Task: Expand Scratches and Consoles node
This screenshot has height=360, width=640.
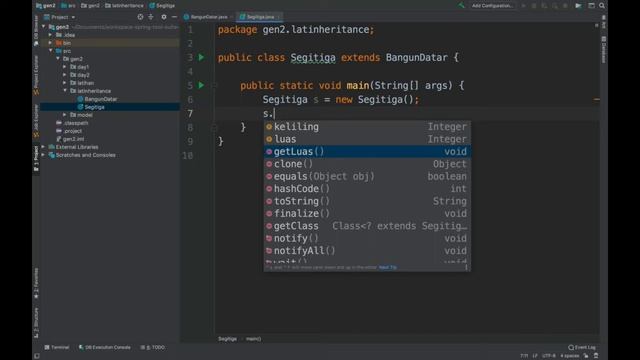Action: (44, 155)
